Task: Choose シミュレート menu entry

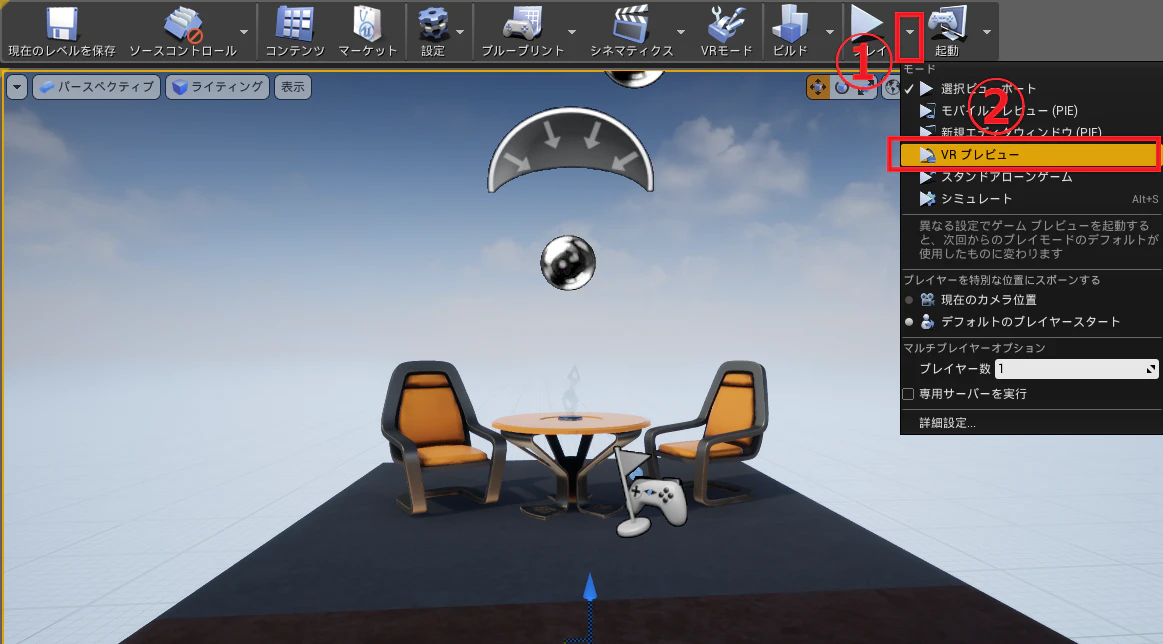Action: (x=1031, y=199)
